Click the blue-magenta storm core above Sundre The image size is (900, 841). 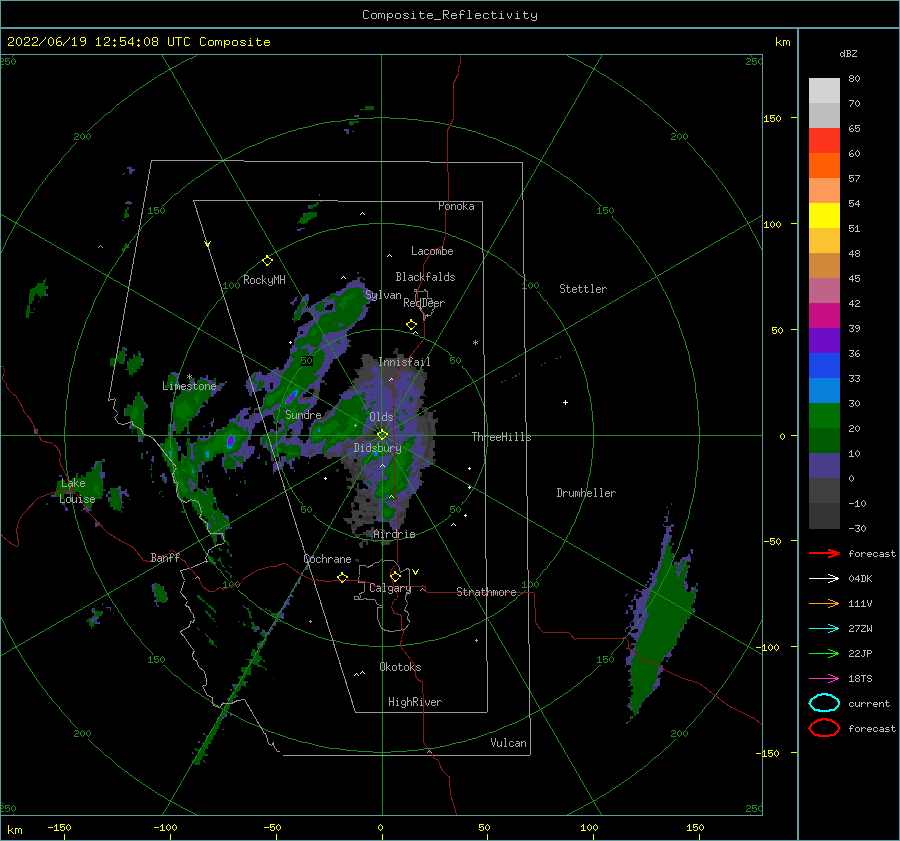pos(292,396)
